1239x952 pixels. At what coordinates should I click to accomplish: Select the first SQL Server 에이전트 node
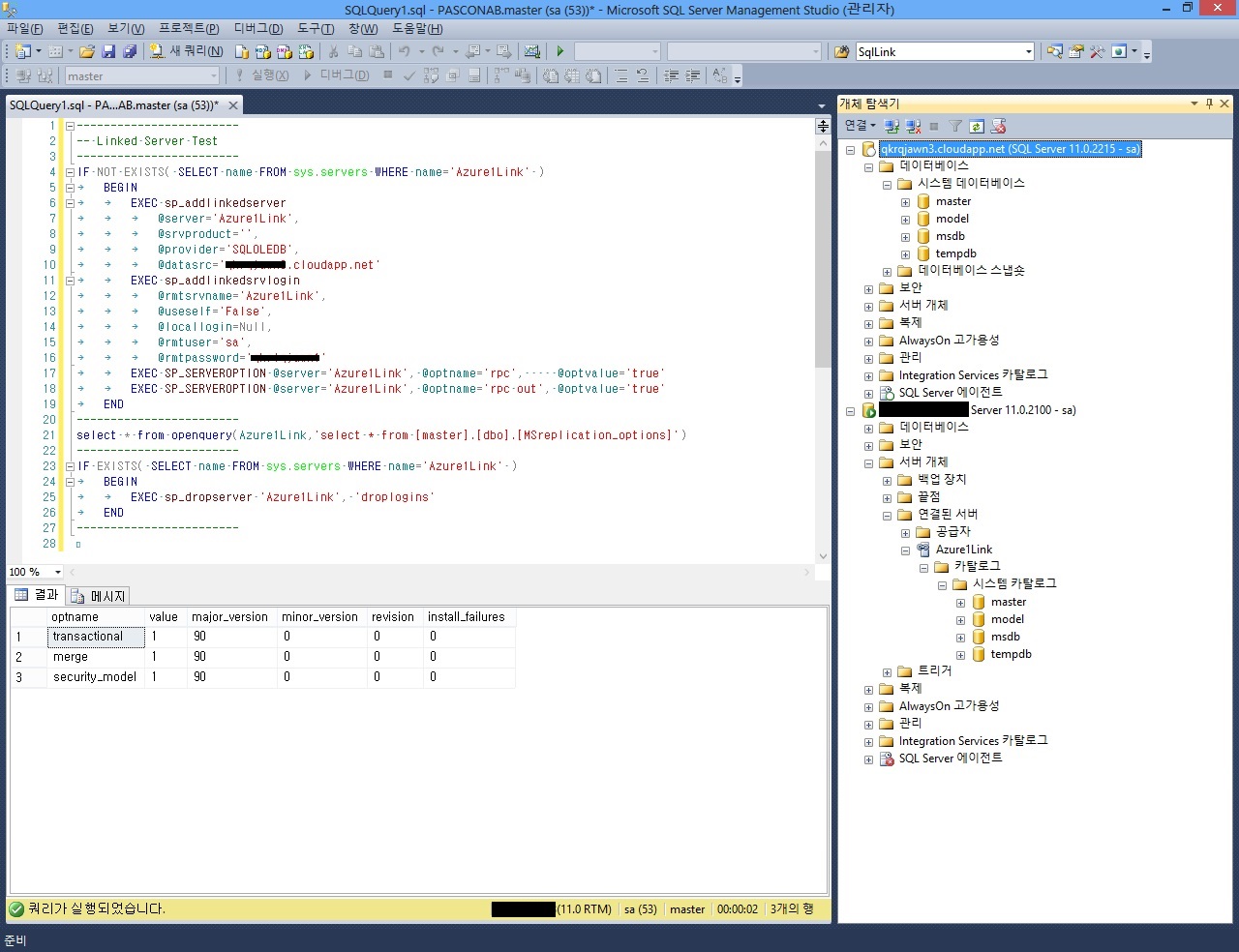[x=950, y=393]
